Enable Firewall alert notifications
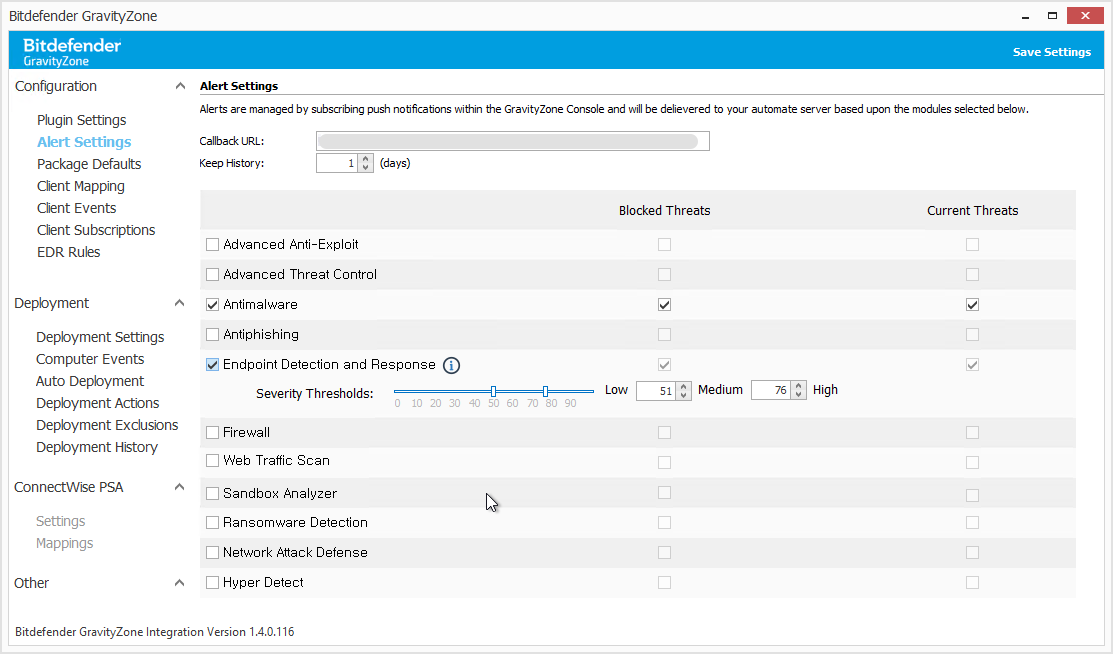 (x=212, y=432)
